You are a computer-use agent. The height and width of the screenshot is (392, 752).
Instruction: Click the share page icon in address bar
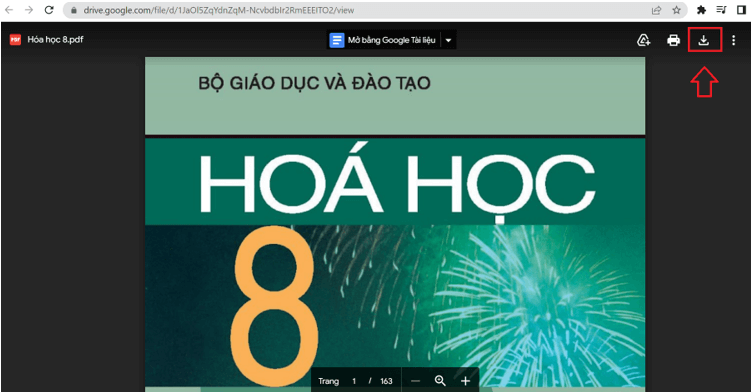pos(656,10)
